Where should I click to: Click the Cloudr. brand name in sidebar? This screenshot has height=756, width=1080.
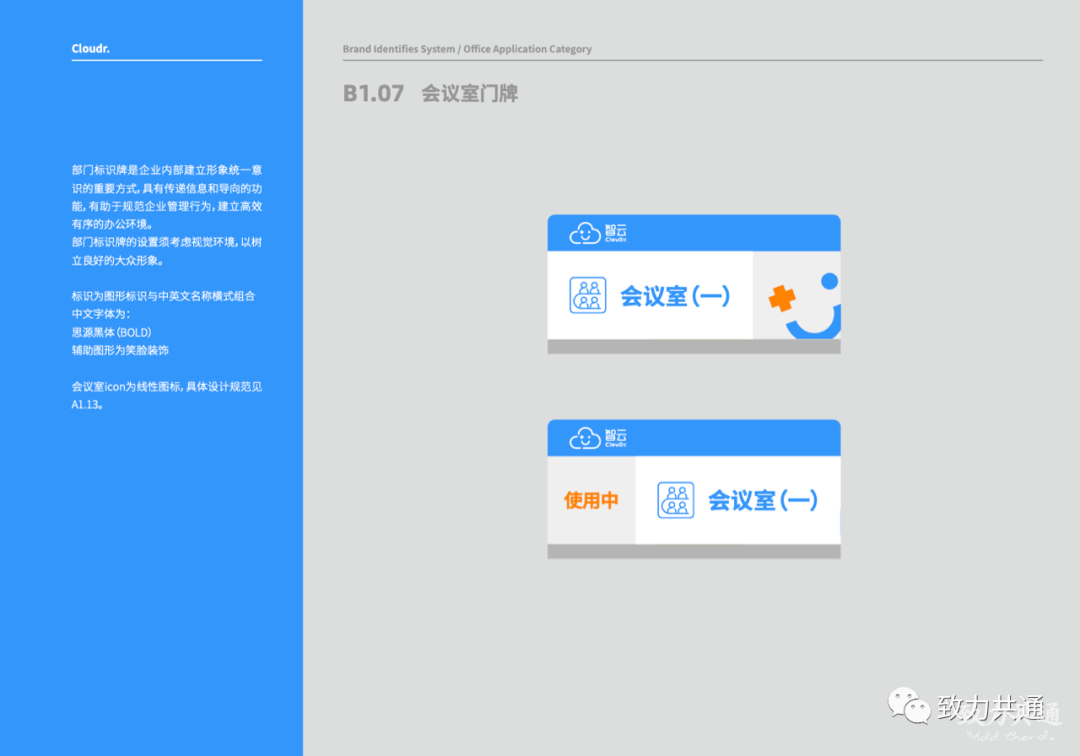tap(91, 49)
